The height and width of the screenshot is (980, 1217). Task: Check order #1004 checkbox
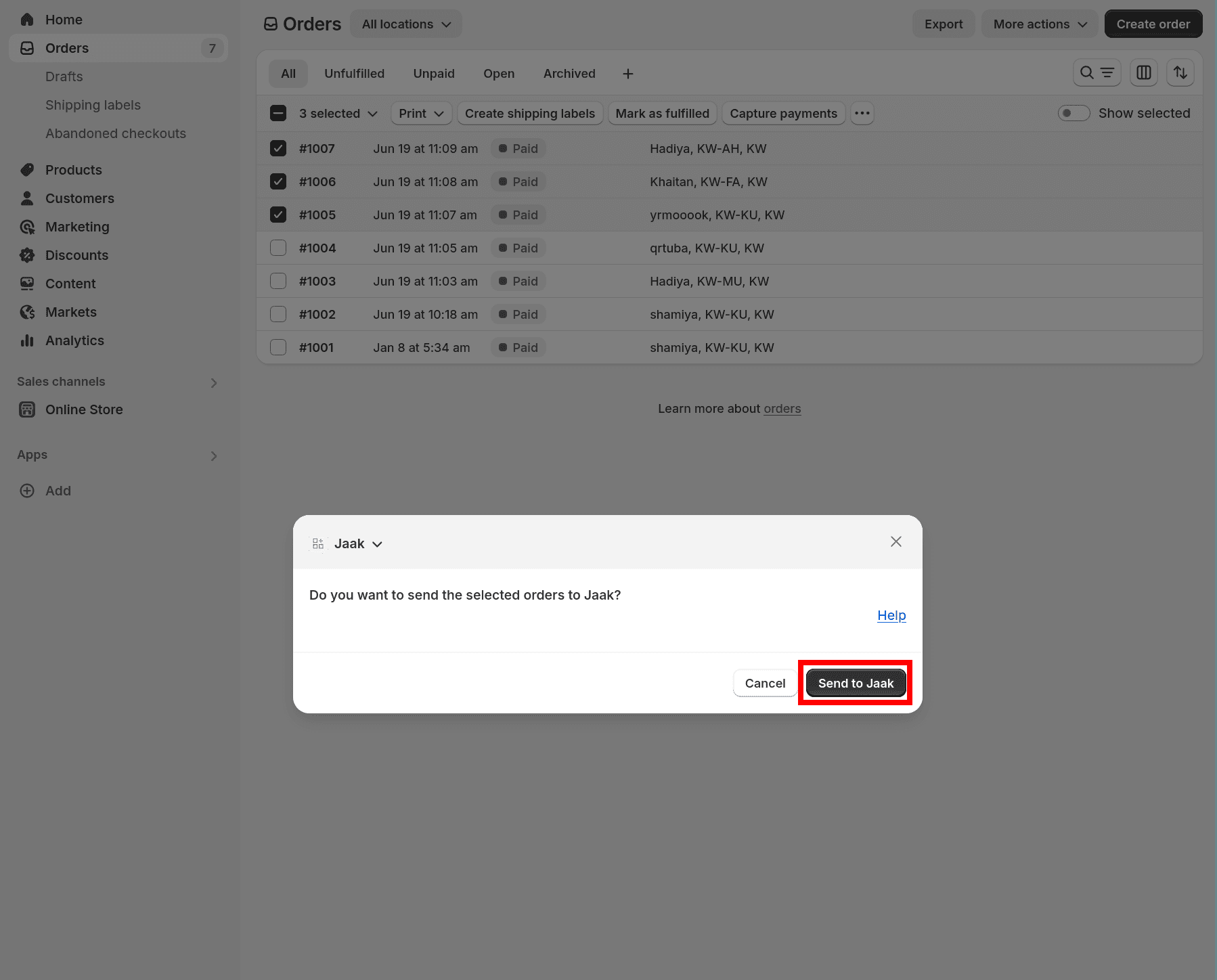point(278,248)
